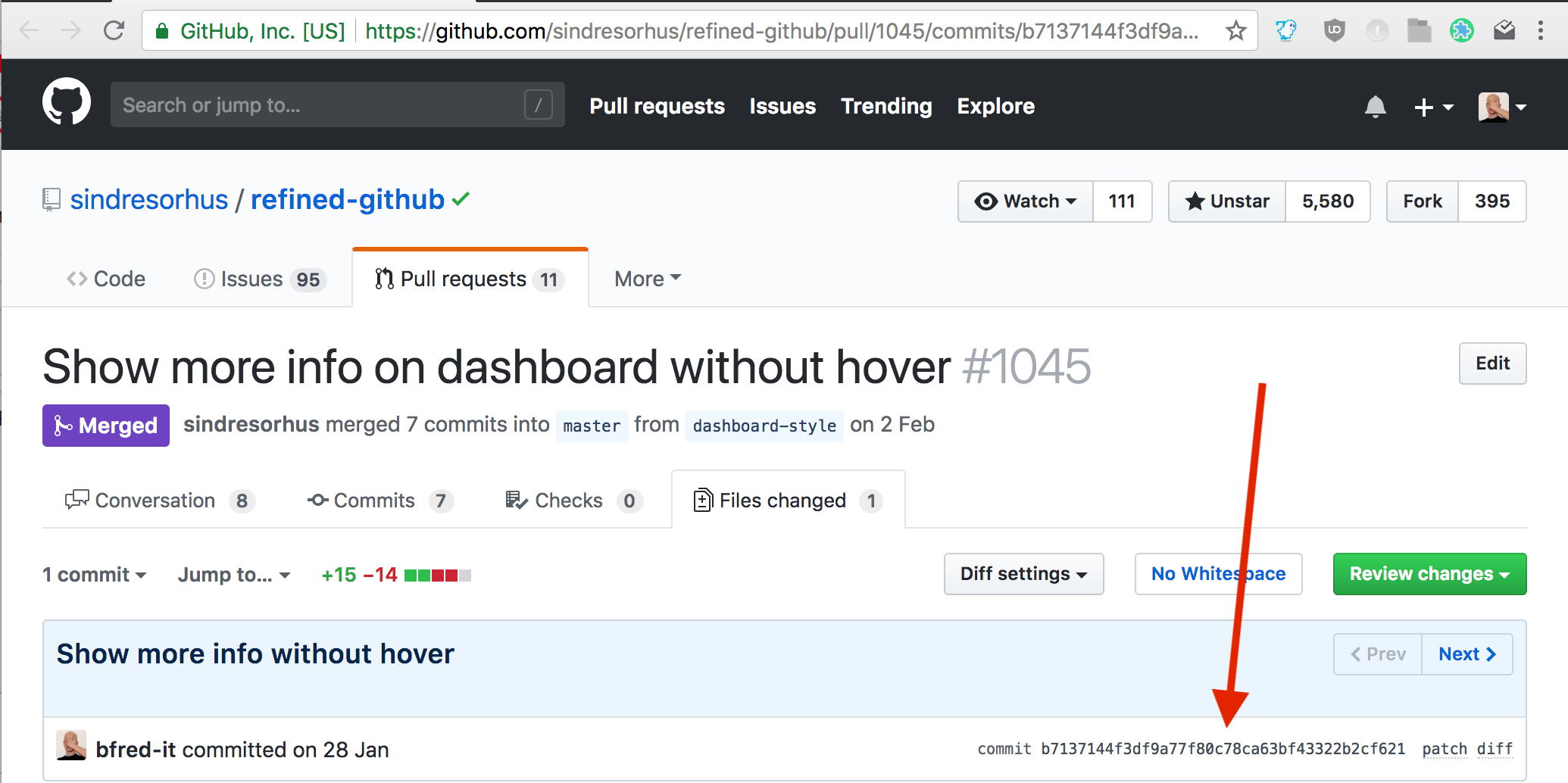Open Pull requests in the top navigation
This screenshot has width=1568, height=783.
click(x=657, y=106)
